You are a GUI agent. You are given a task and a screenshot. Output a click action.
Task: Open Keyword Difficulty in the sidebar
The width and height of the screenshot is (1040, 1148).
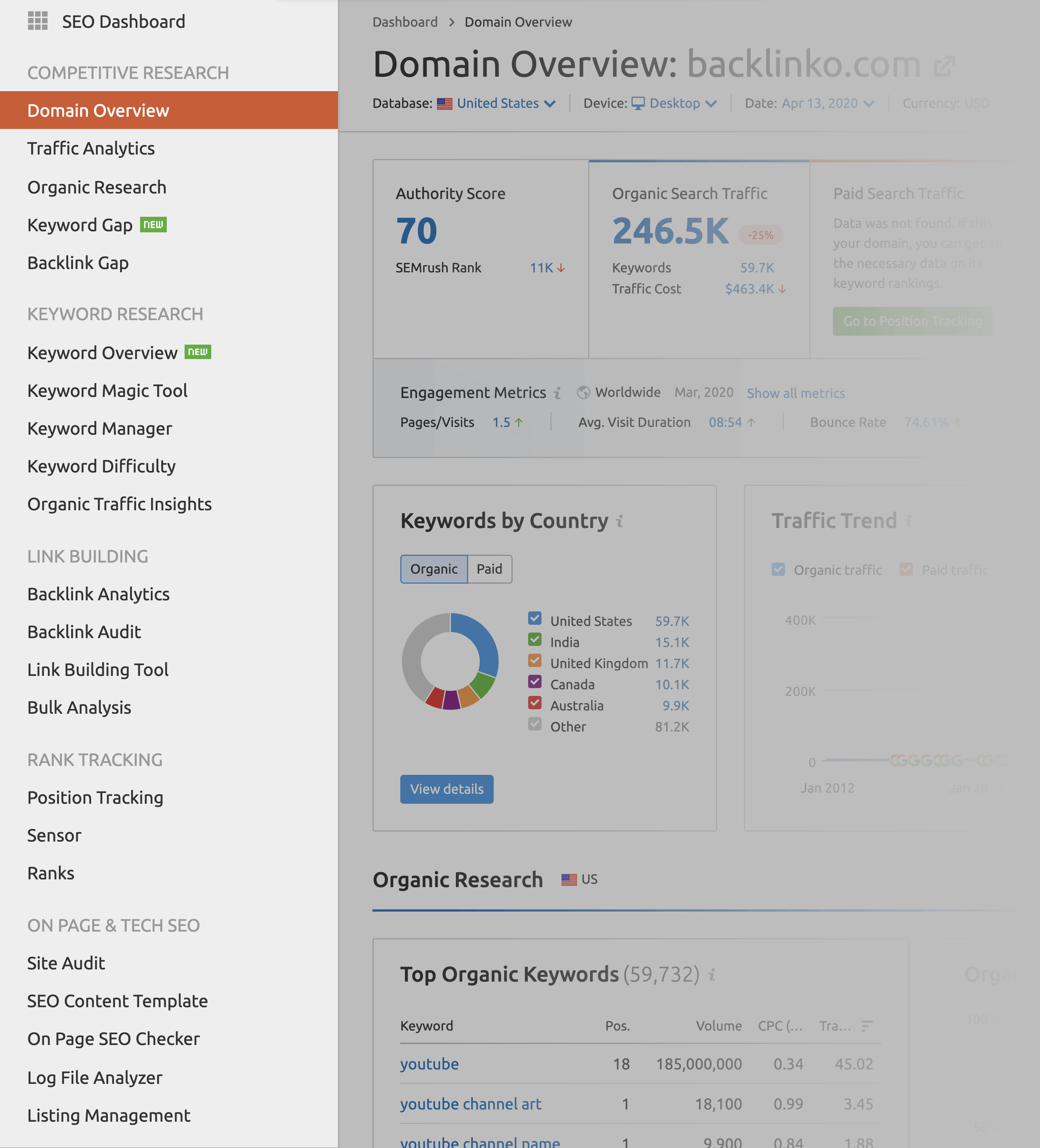click(x=102, y=467)
